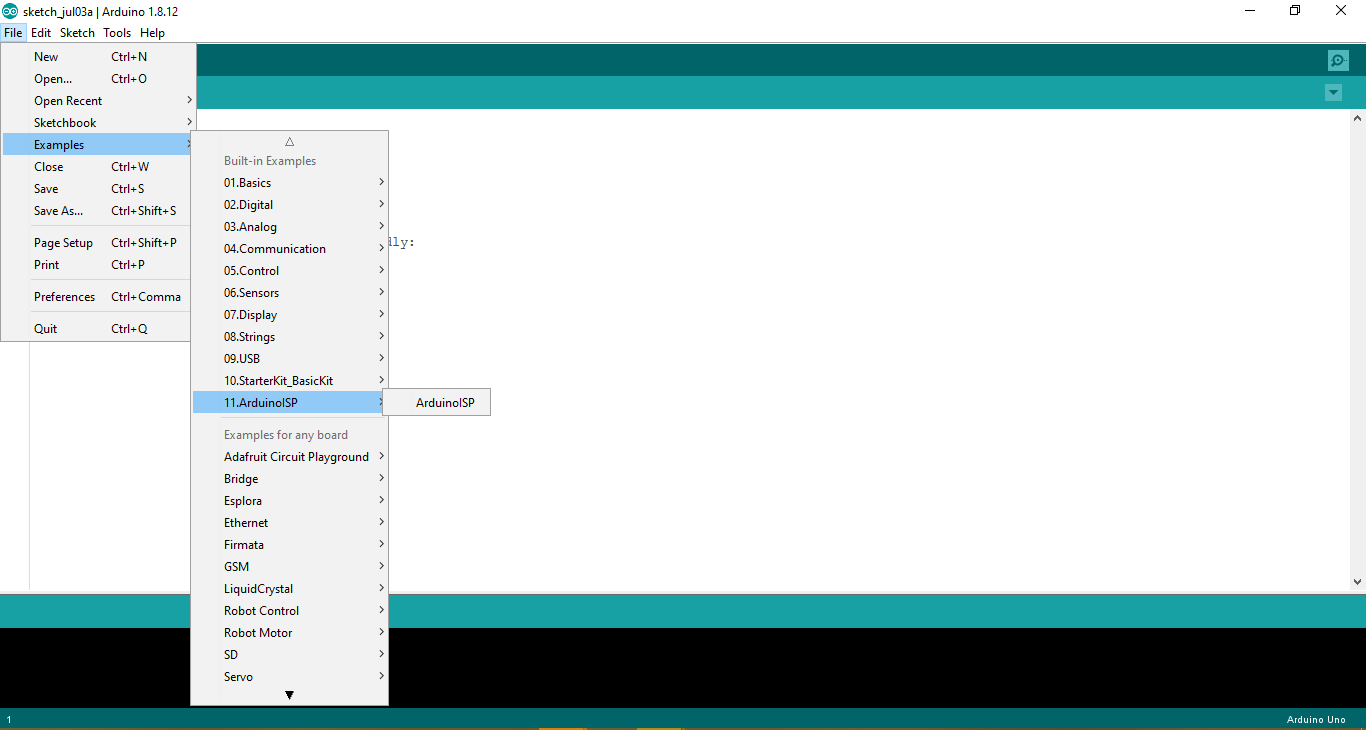This screenshot has height=730, width=1366.
Task: Expand Robot Motor library examples
Action: pos(290,633)
